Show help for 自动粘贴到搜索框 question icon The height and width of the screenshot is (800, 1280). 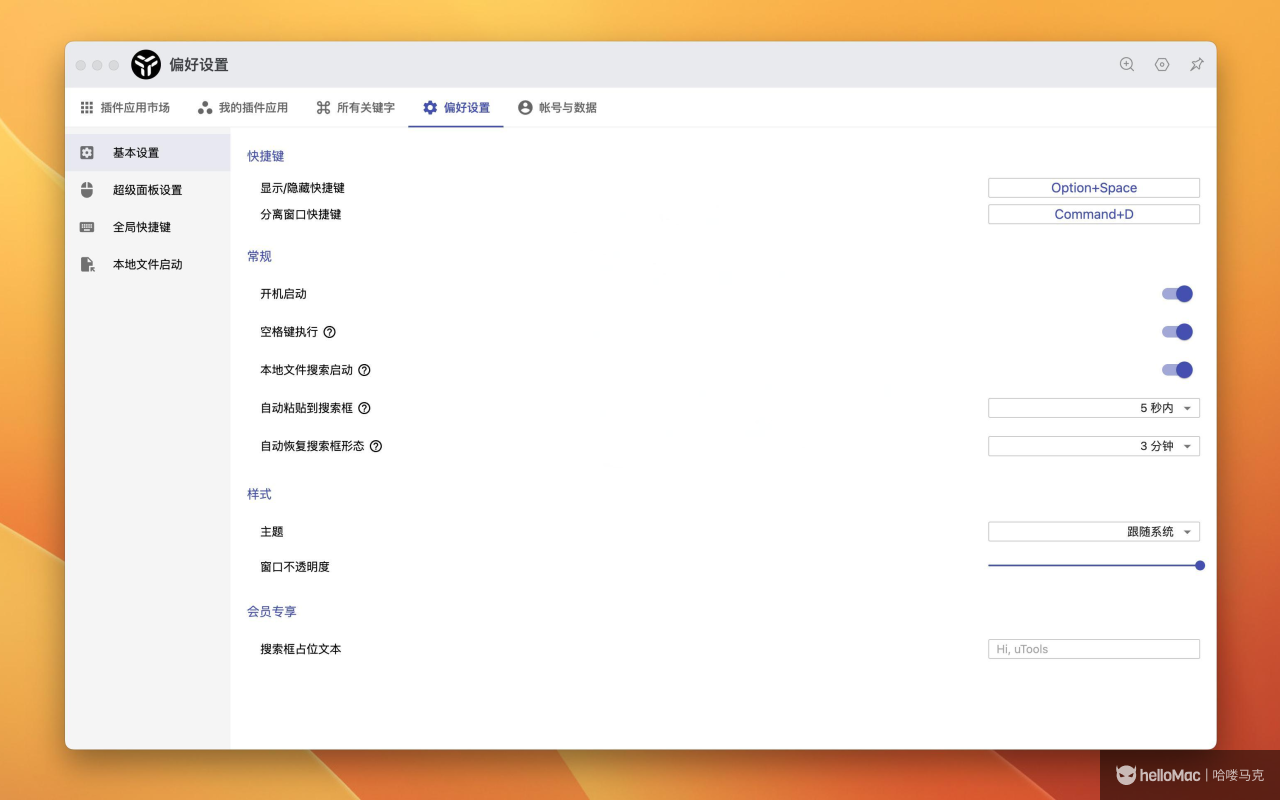coord(364,408)
